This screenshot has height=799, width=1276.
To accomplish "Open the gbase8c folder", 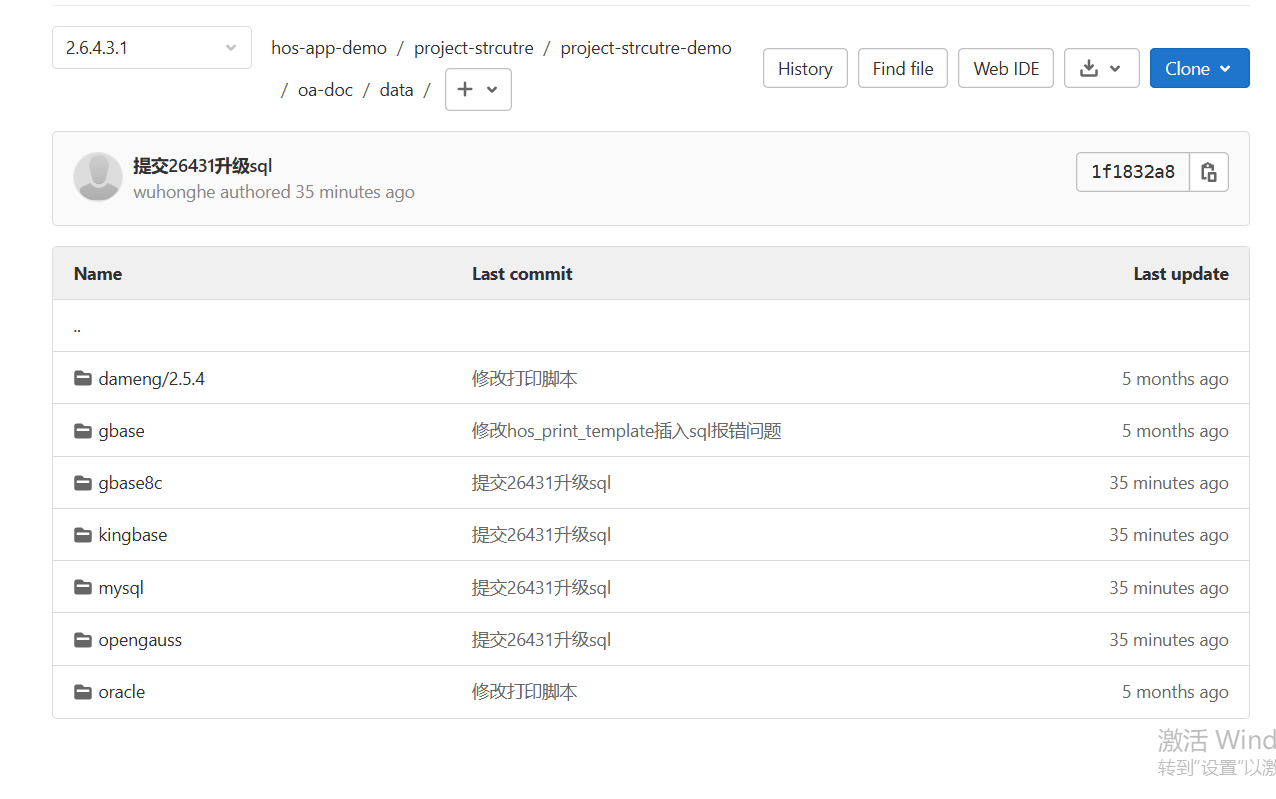I will [130, 483].
